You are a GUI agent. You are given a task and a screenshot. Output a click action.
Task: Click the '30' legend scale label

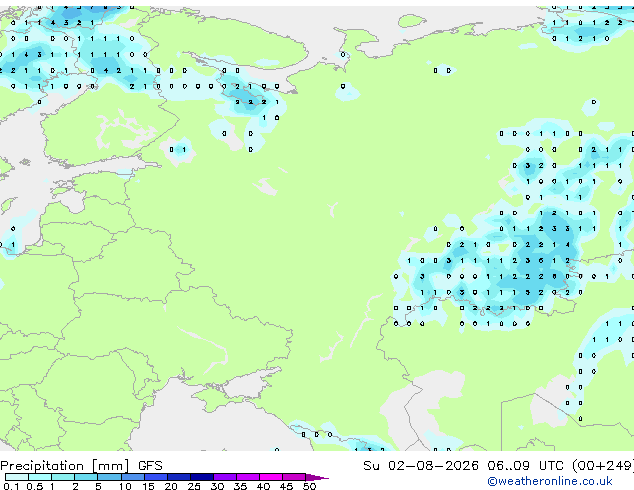pyautogui.click(x=217, y=486)
